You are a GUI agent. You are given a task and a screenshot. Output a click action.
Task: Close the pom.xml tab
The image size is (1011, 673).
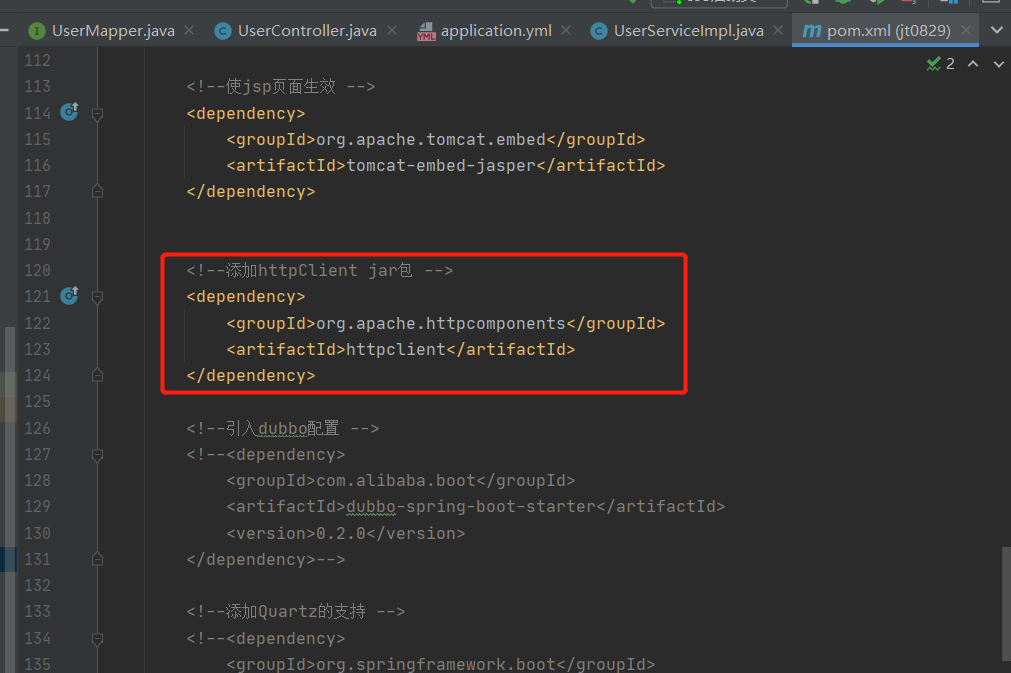pyautogui.click(x=966, y=30)
